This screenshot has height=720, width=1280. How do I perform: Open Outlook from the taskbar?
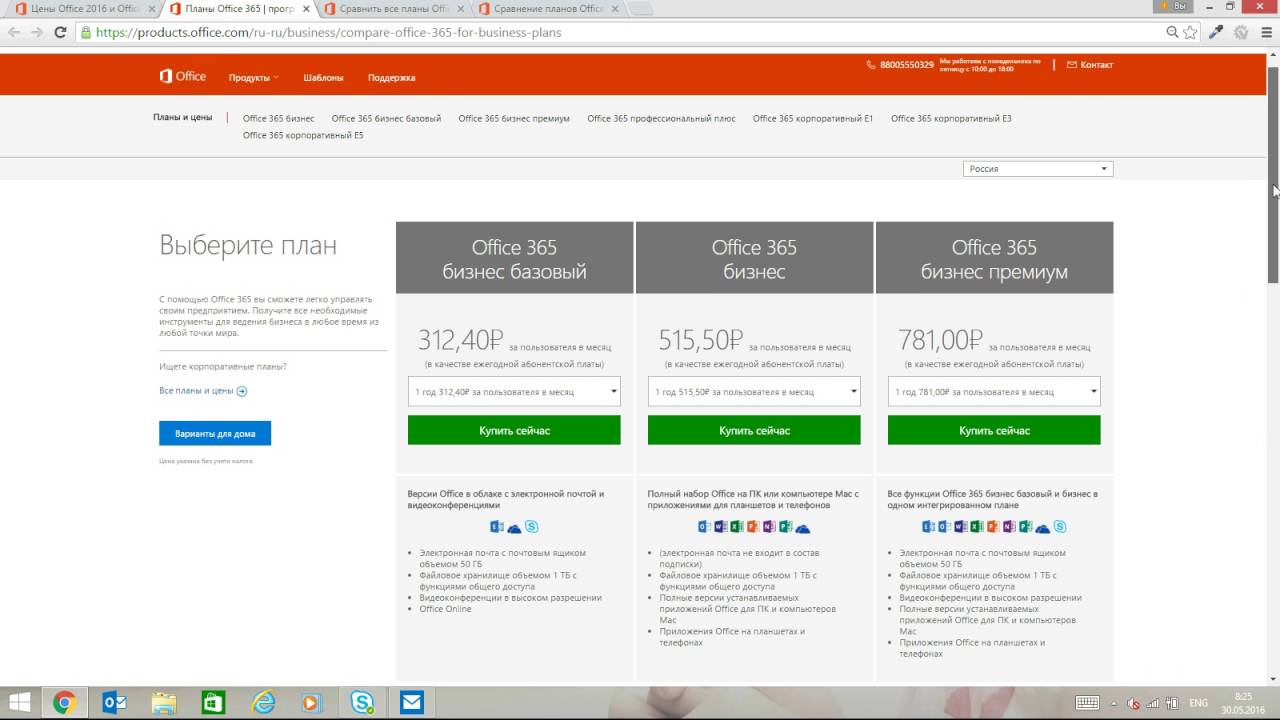pyautogui.click(x=114, y=703)
